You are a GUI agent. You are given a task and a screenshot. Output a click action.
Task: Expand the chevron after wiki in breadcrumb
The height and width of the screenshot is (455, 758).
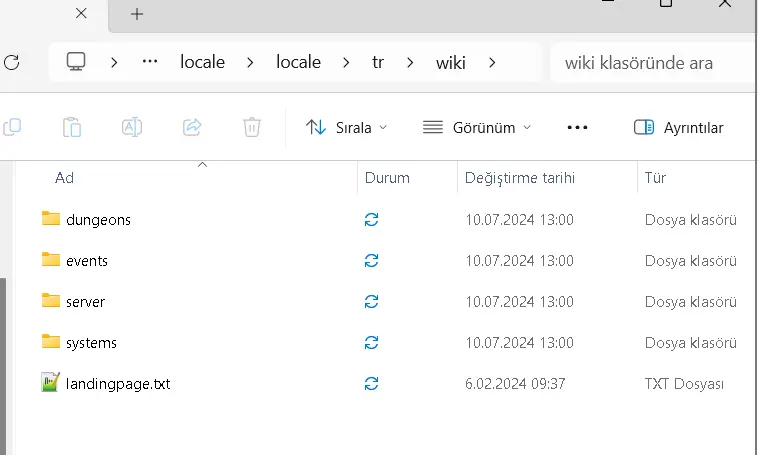491,62
